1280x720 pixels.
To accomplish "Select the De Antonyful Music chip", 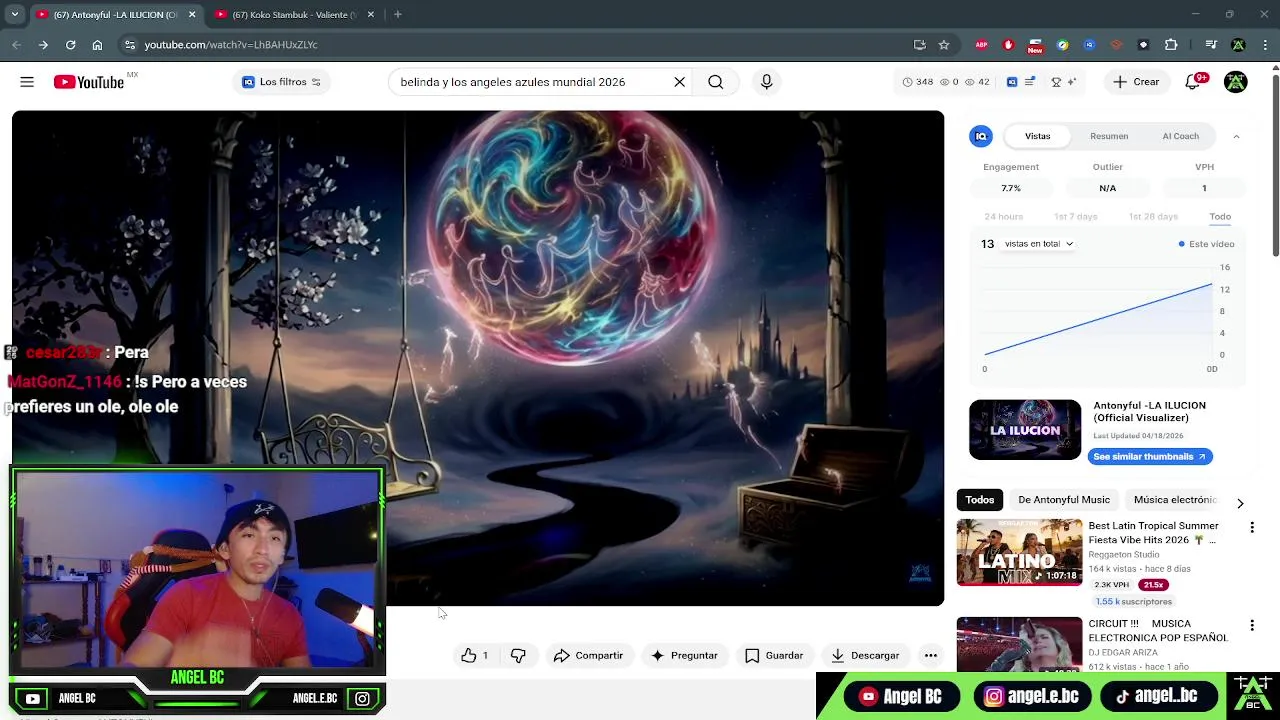I will coord(1064,500).
